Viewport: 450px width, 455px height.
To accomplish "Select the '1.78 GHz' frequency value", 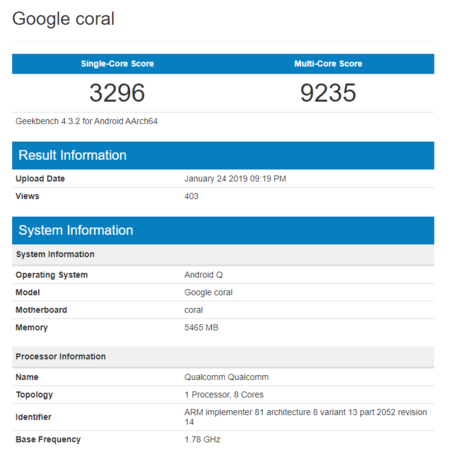I will (x=202, y=439).
